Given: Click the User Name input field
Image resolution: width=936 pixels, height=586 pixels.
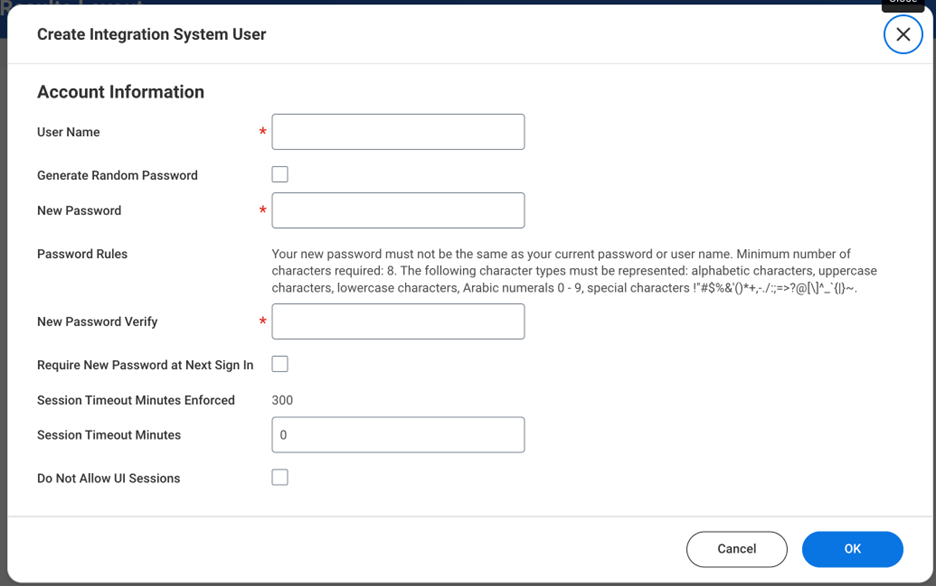Looking at the screenshot, I should pos(398,132).
